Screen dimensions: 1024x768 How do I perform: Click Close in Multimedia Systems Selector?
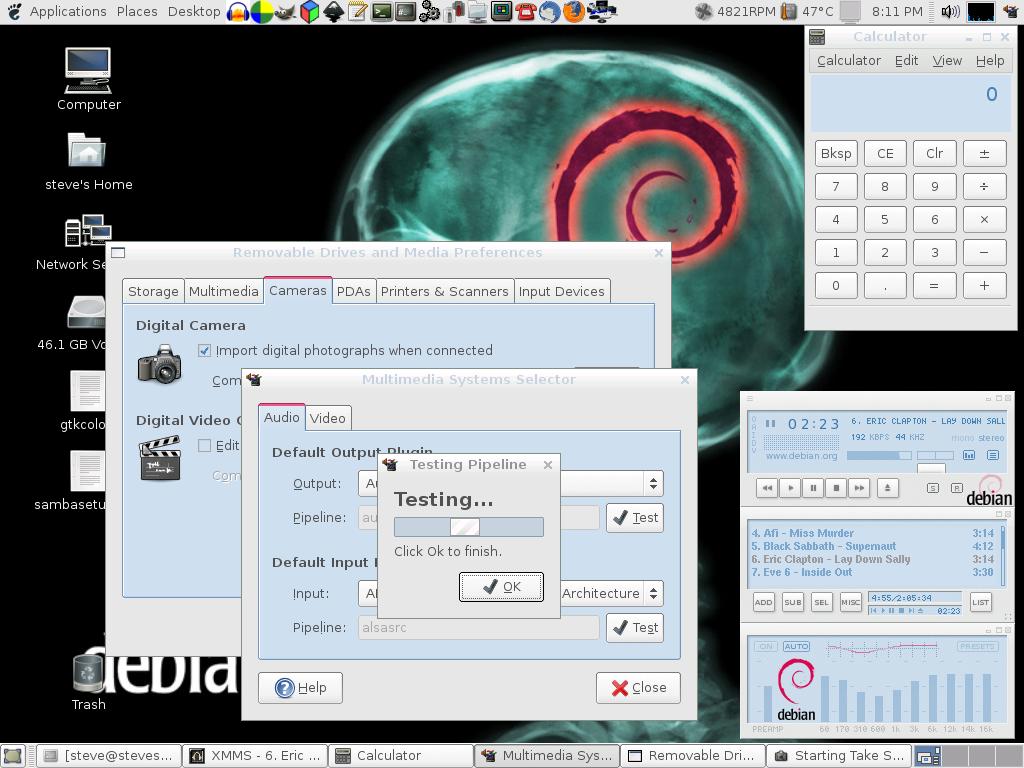coord(638,688)
